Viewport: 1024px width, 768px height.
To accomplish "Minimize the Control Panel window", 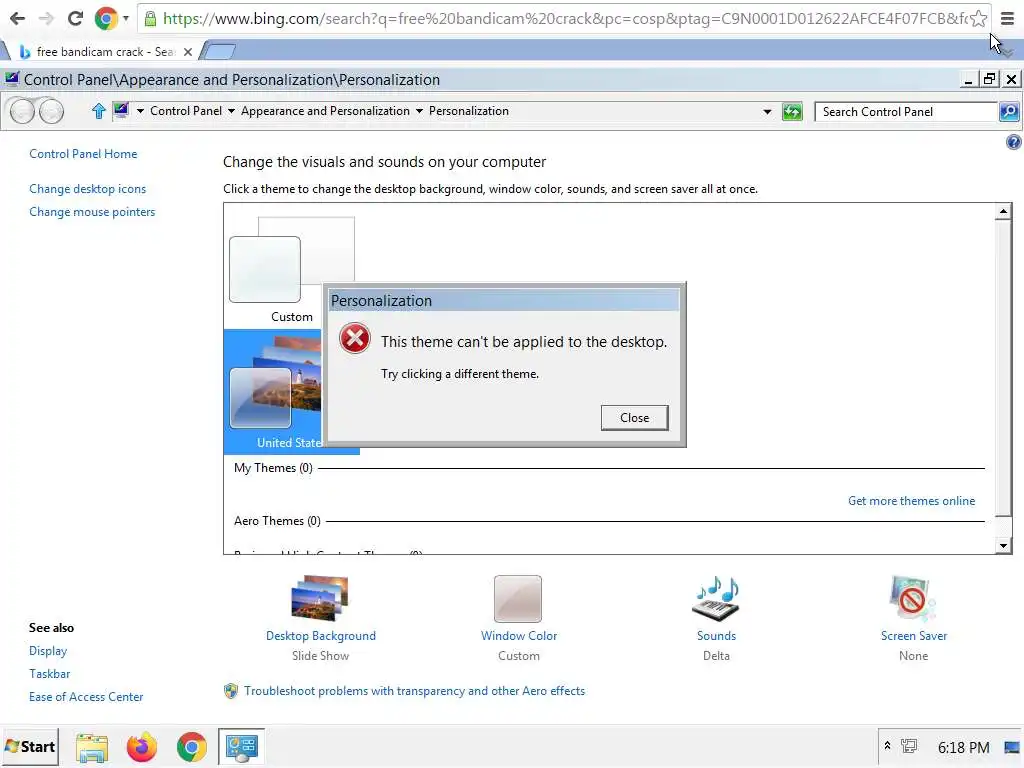I will tap(968, 79).
